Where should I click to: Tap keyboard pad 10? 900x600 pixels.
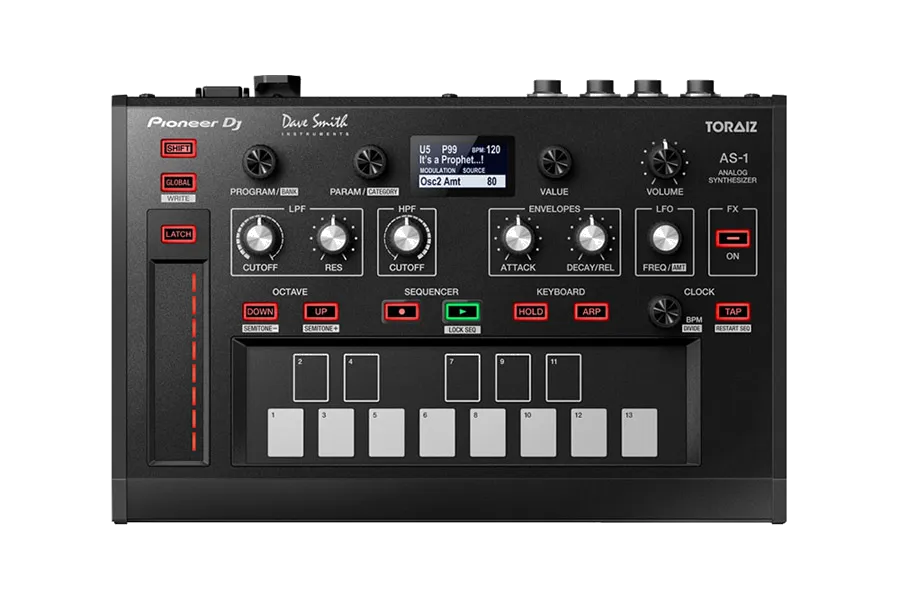click(x=538, y=433)
